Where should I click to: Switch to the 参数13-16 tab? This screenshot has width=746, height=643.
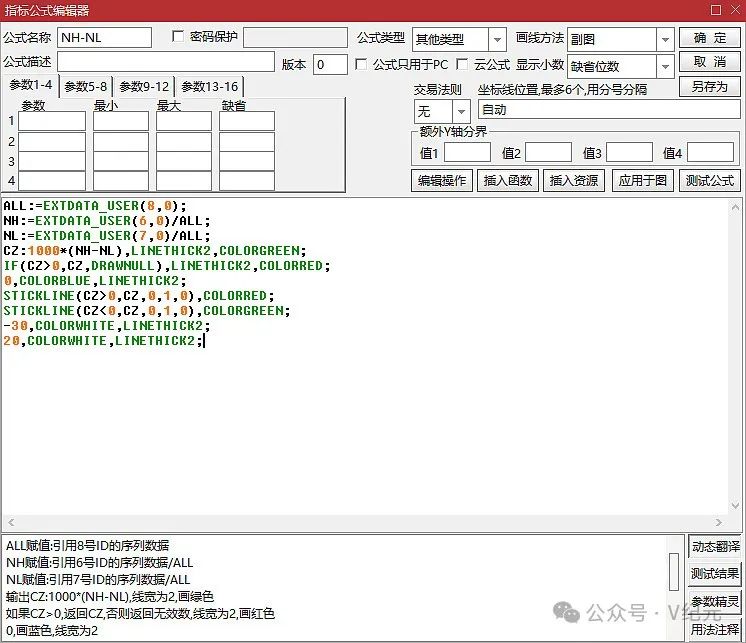point(210,87)
